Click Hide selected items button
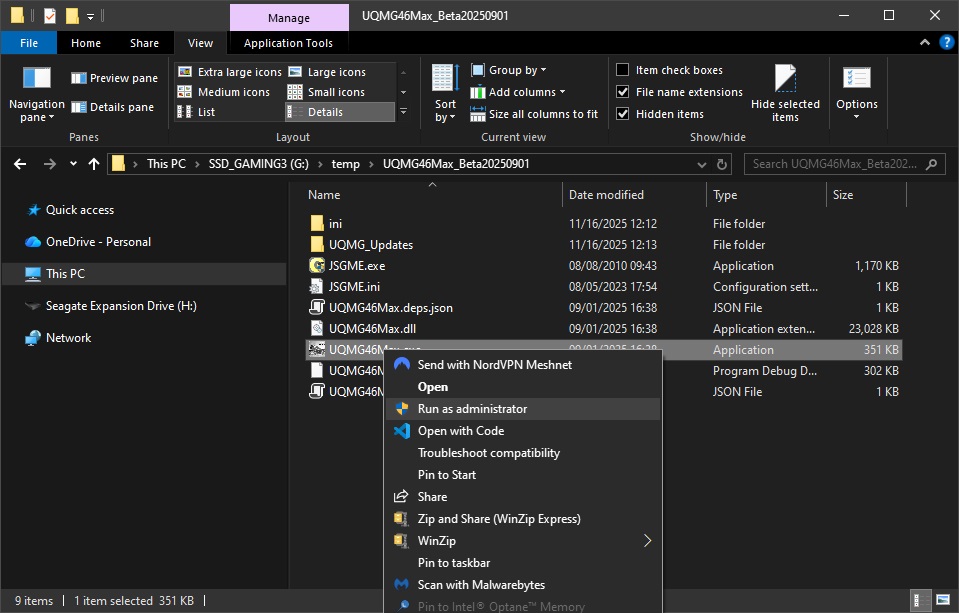 point(785,93)
